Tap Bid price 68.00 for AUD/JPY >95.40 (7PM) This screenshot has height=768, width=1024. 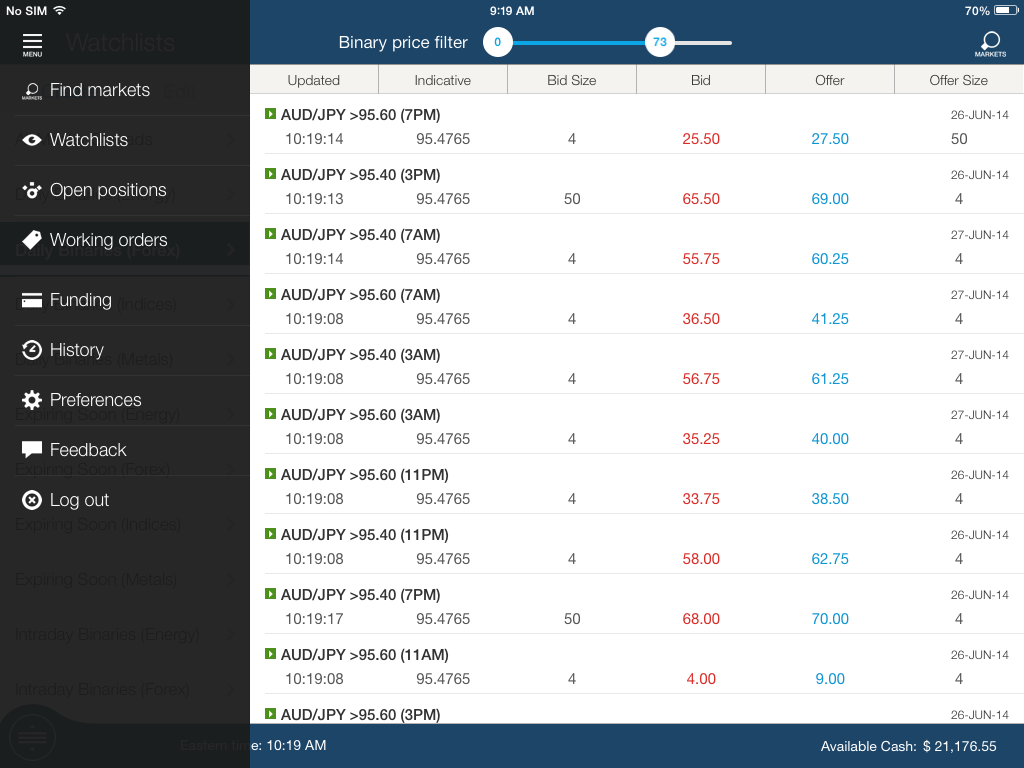pos(700,619)
